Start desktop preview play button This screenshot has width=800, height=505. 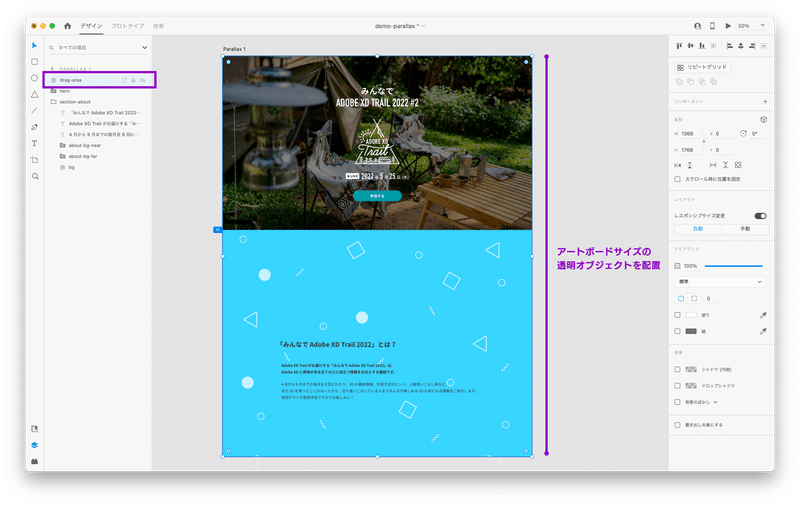(728, 26)
